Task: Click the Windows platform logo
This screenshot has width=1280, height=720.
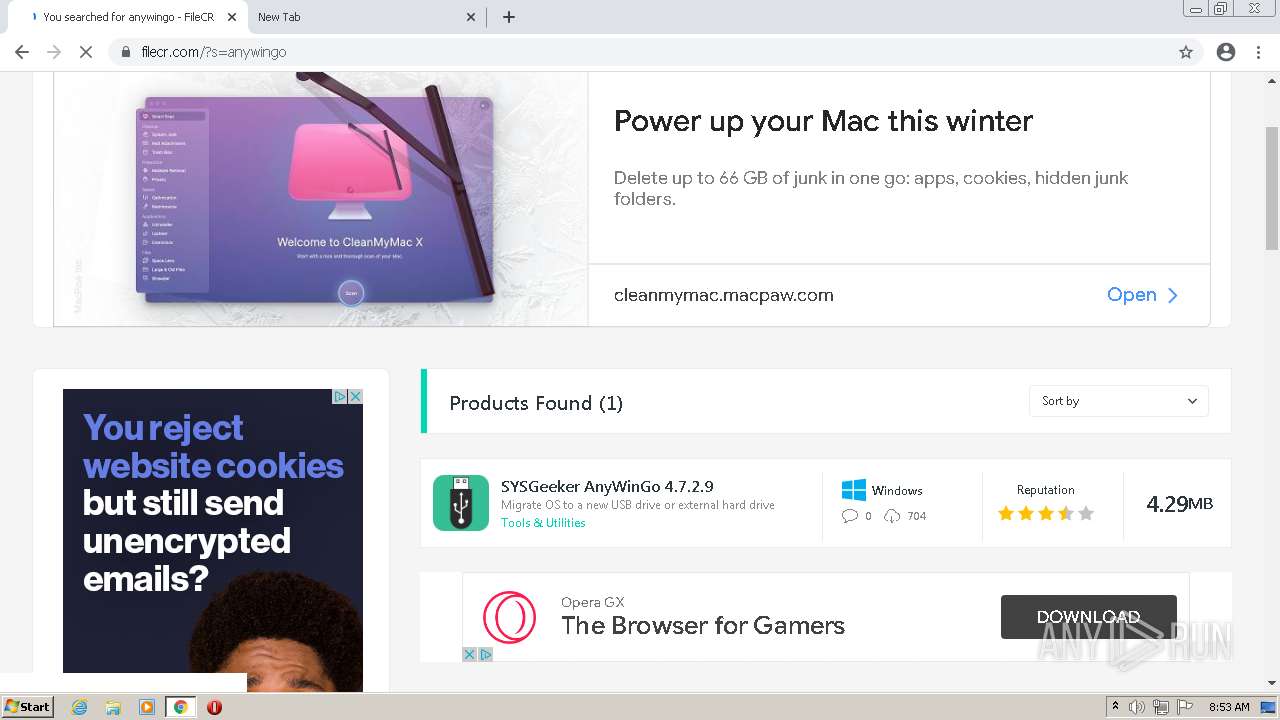Action: pos(853,490)
